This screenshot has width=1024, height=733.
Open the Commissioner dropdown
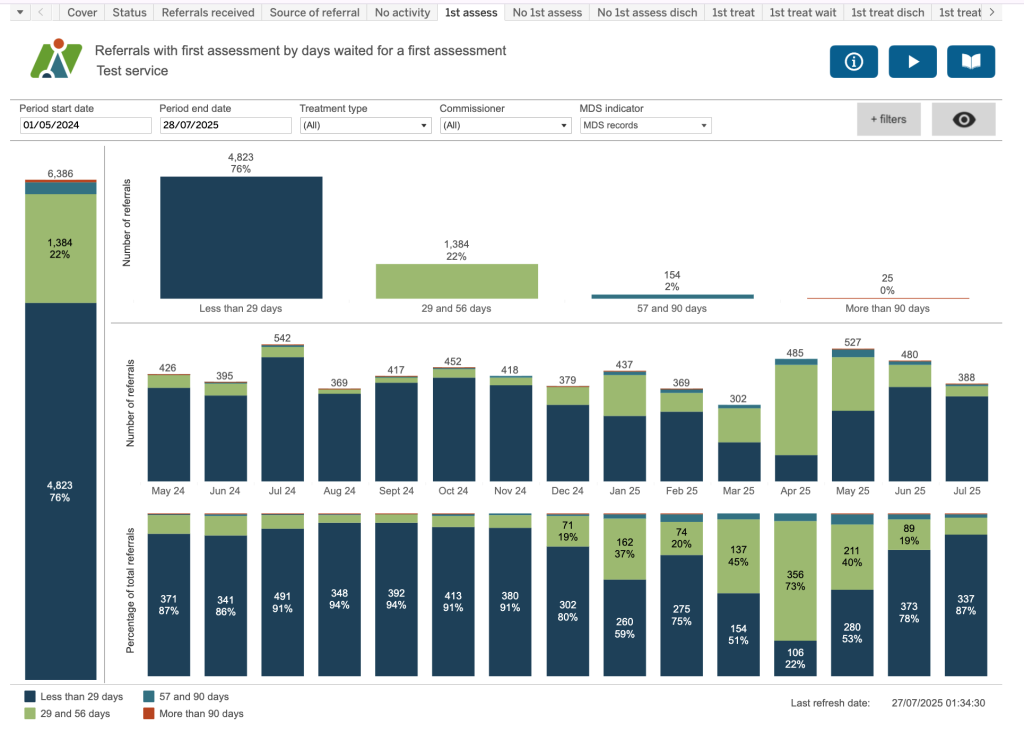point(505,126)
